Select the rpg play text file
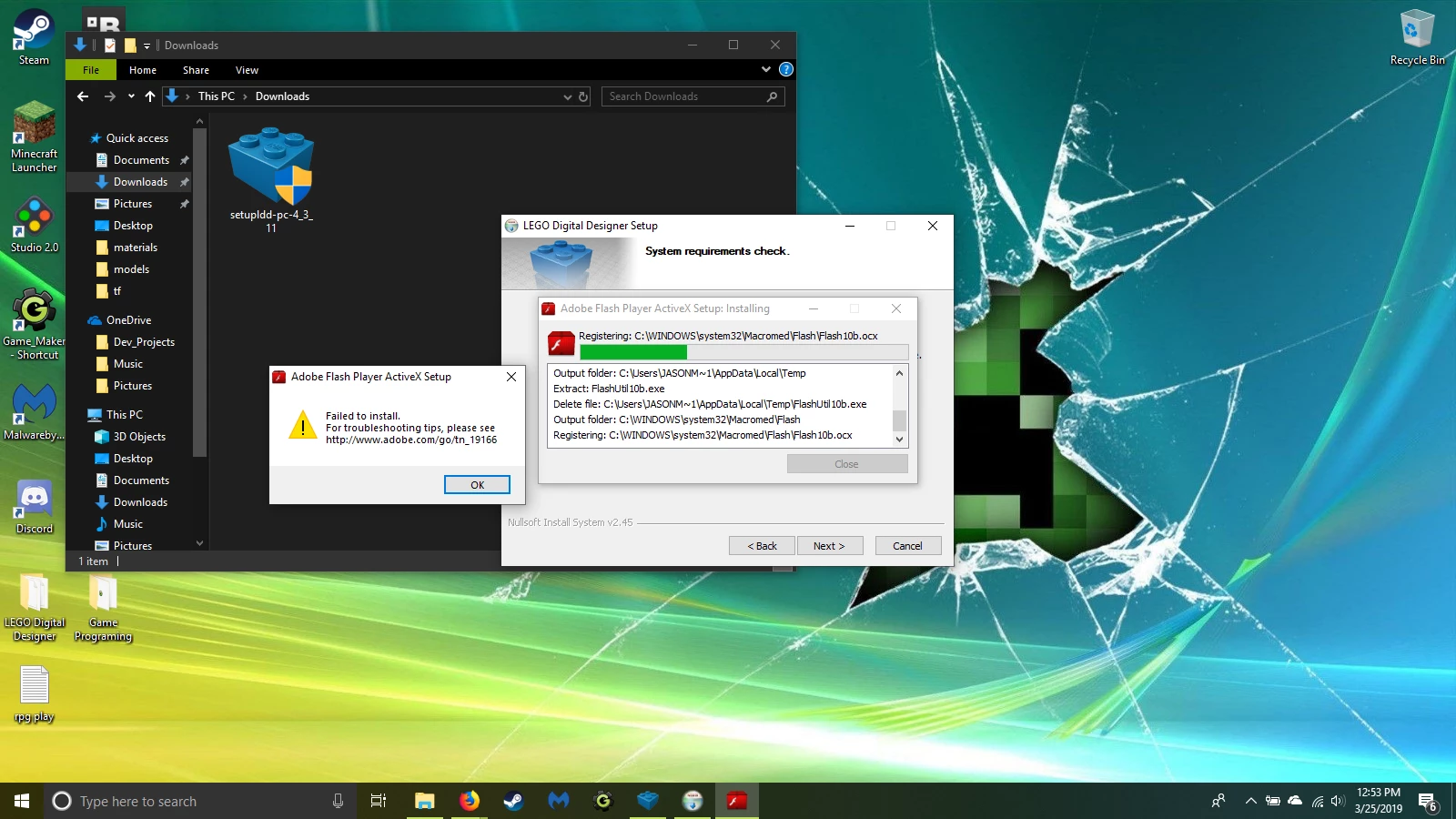1456x819 pixels. (34, 693)
